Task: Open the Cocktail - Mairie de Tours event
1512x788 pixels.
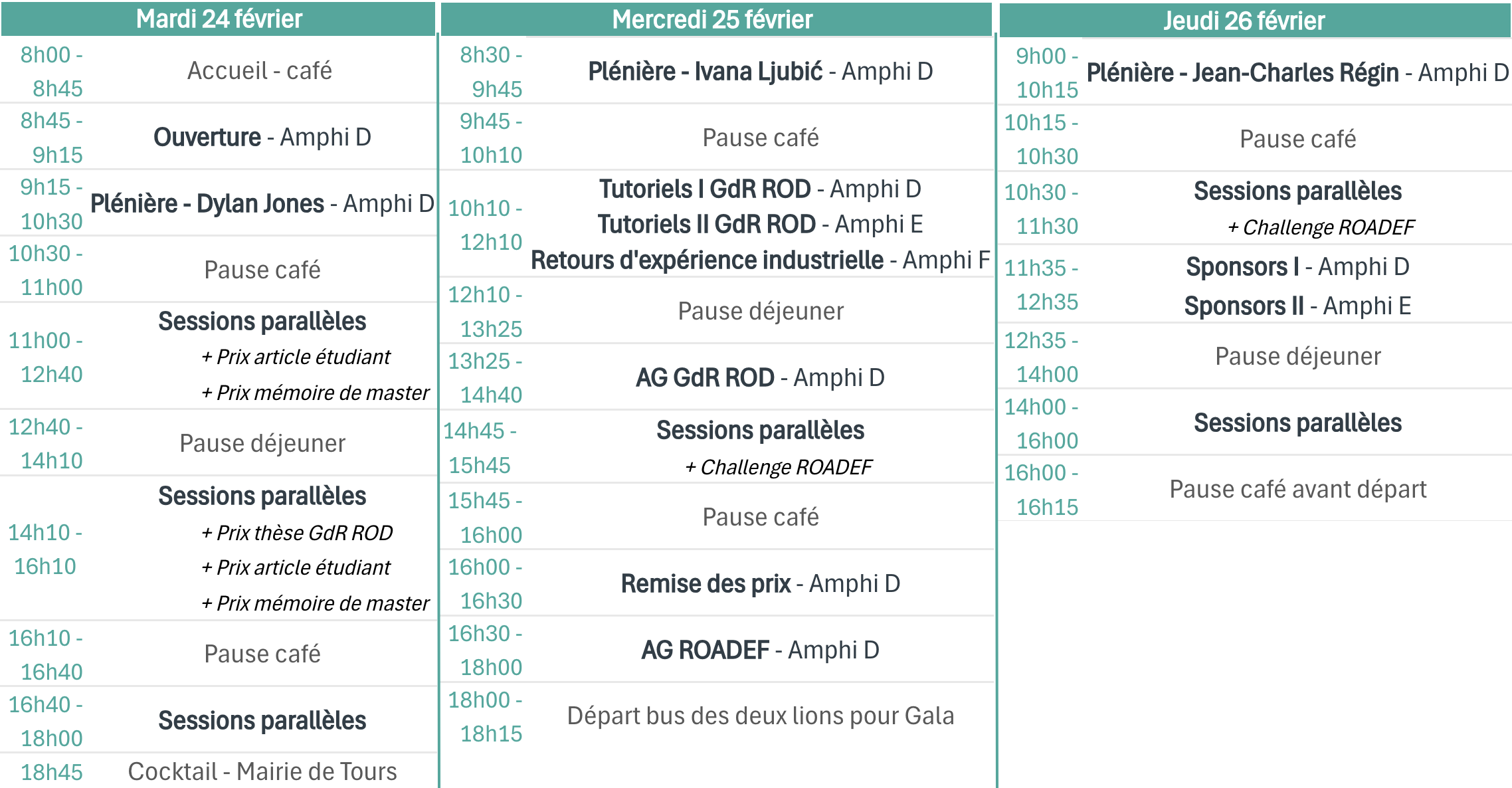Action: click(x=262, y=772)
